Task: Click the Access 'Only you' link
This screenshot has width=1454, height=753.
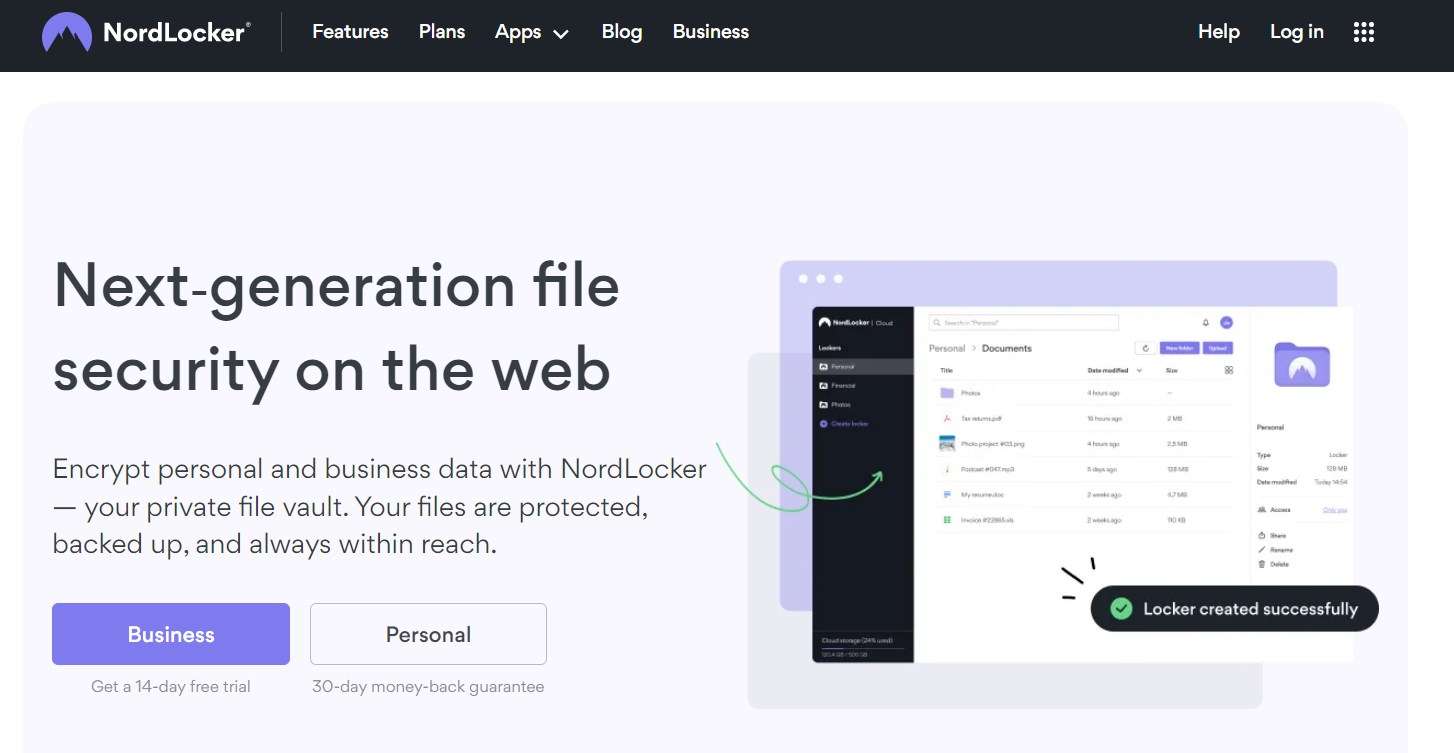Action: pyautogui.click(x=1335, y=510)
